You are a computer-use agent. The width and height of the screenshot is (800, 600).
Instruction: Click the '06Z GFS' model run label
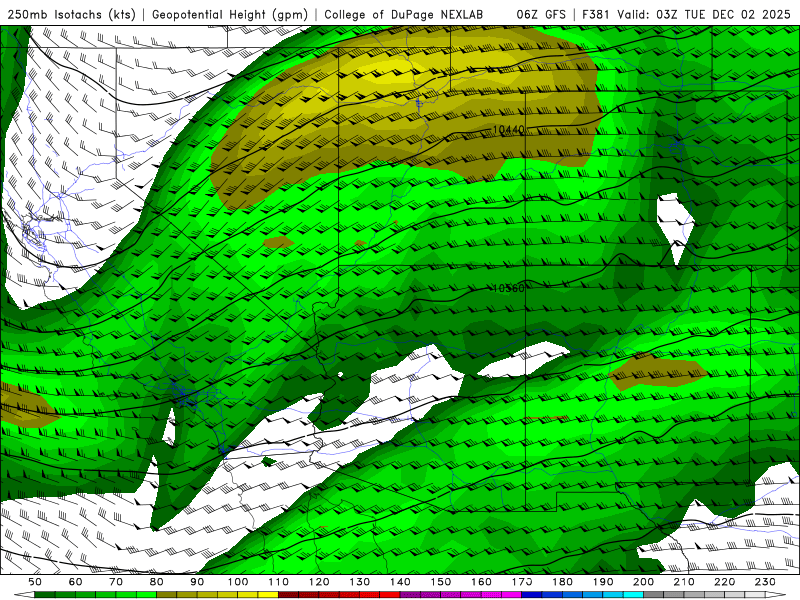click(541, 14)
